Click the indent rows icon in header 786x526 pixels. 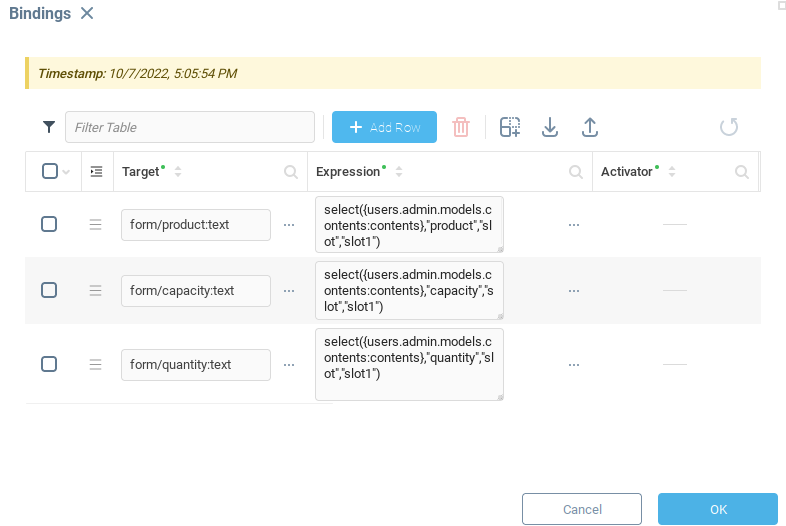pos(96,172)
